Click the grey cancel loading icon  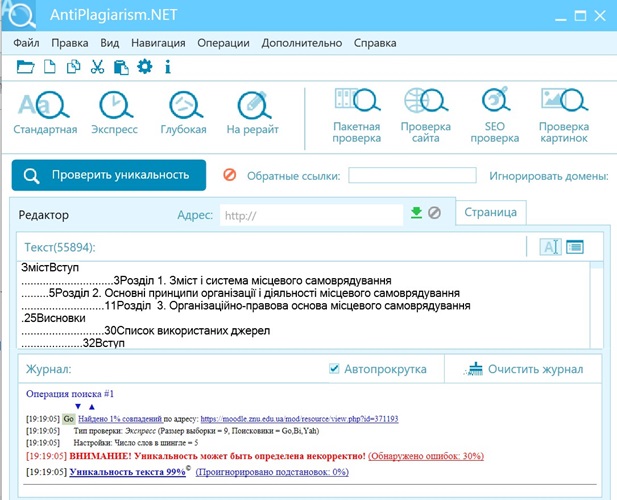(x=434, y=213)
